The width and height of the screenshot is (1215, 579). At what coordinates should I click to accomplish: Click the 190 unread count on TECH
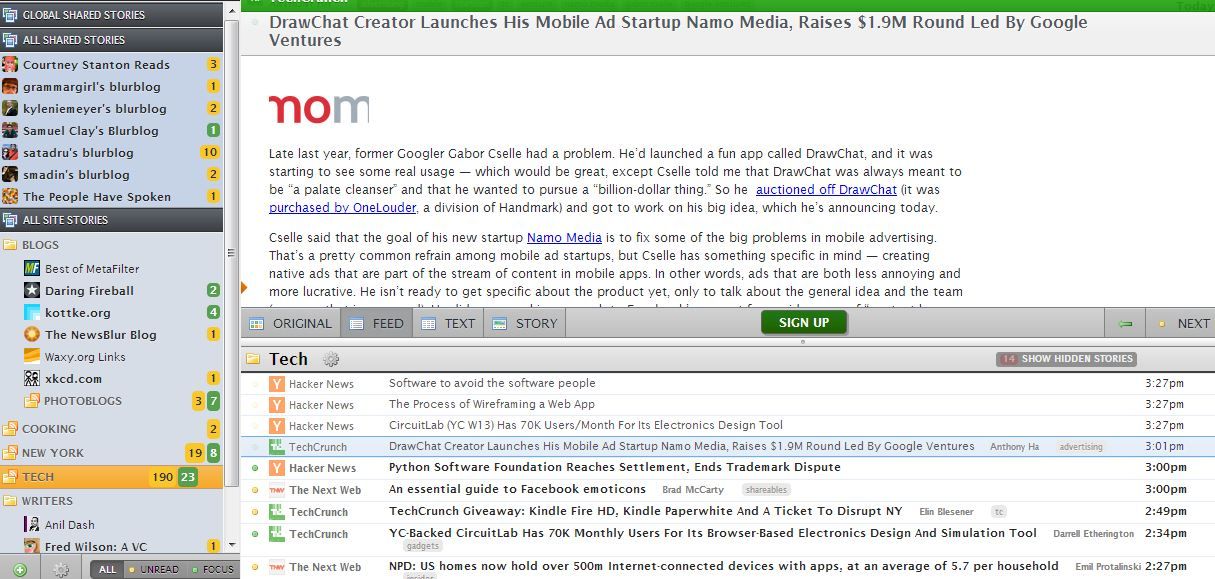coord(161,477)
